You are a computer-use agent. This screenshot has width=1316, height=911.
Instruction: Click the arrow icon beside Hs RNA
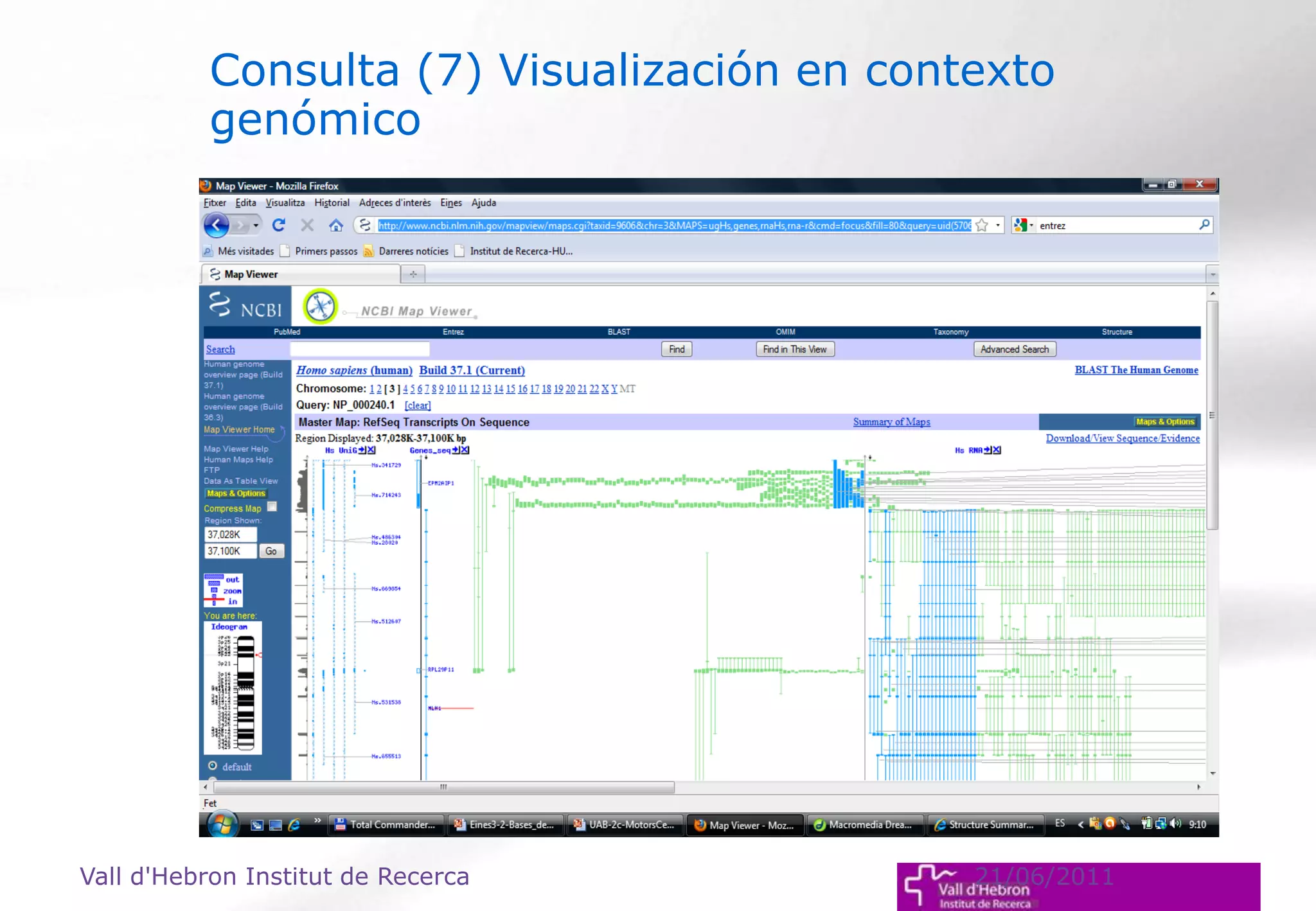click(988, 450)
